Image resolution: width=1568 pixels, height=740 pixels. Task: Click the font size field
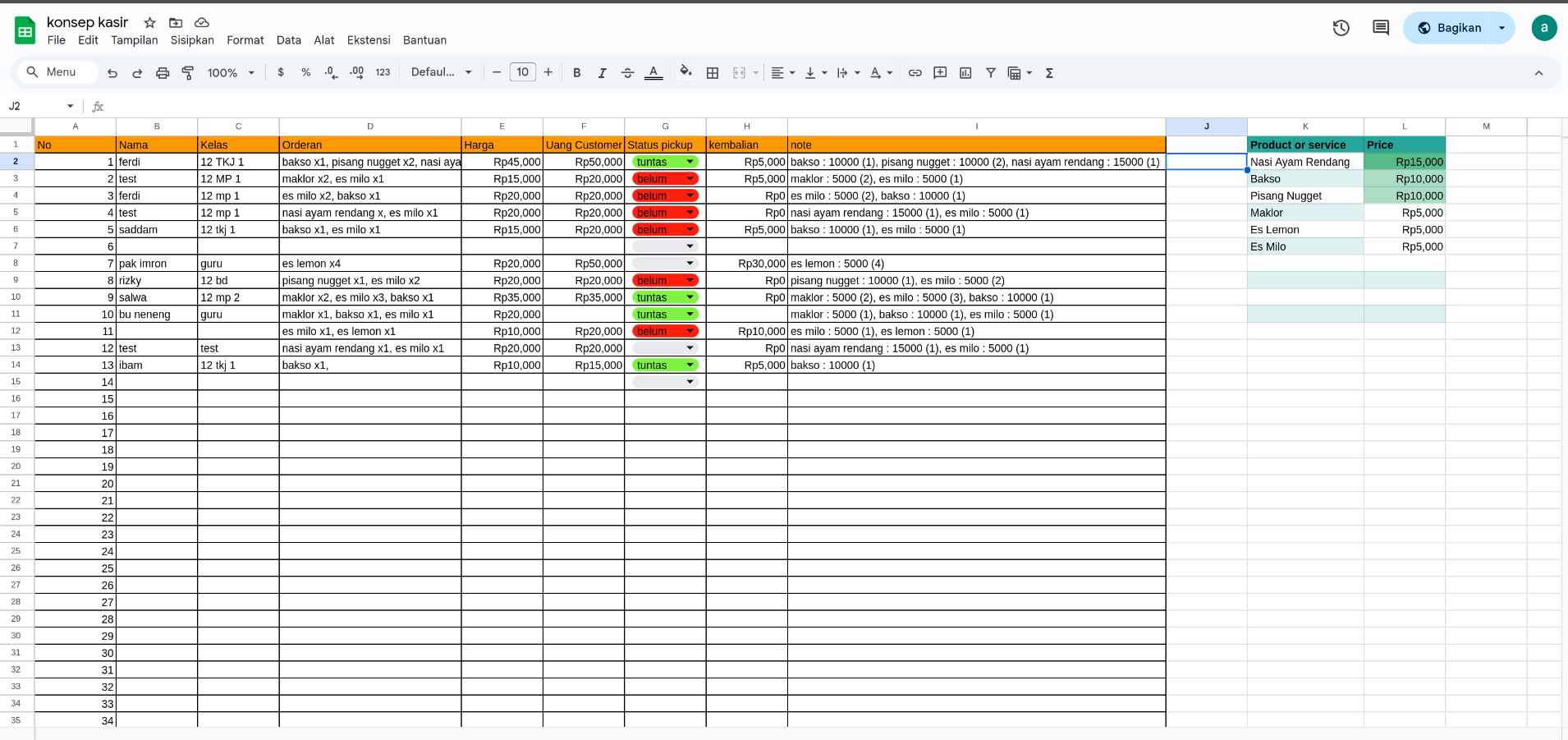(x=523, y=72)
